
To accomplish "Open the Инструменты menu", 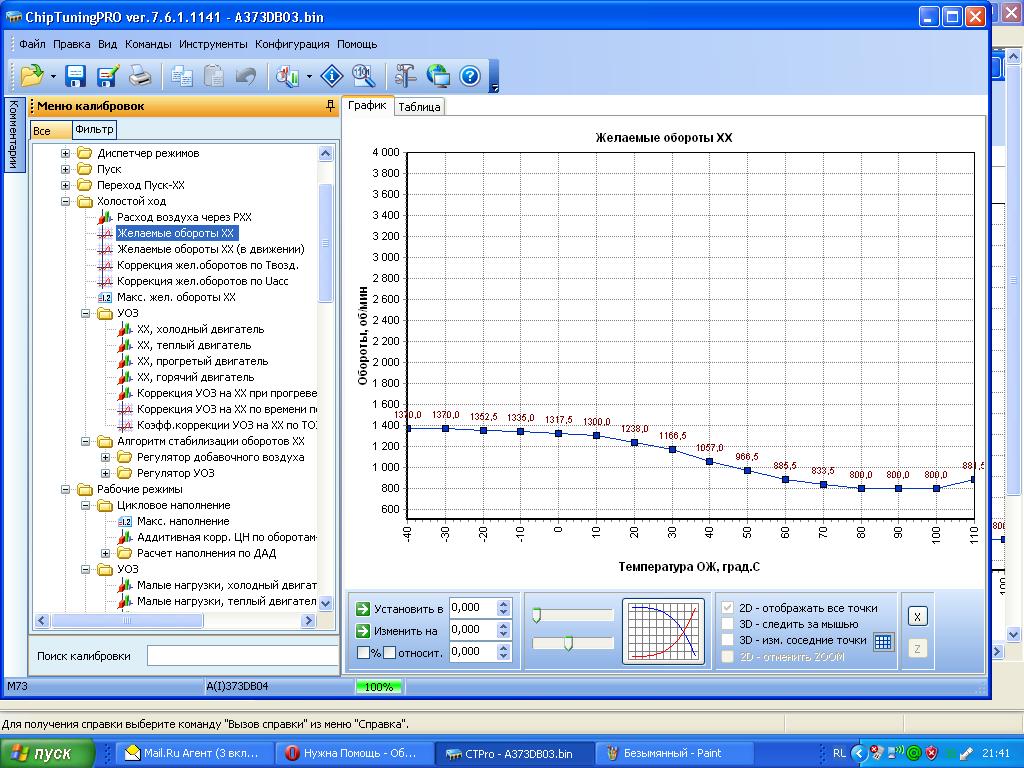I will pyautogui.click(x=213, y=44).
